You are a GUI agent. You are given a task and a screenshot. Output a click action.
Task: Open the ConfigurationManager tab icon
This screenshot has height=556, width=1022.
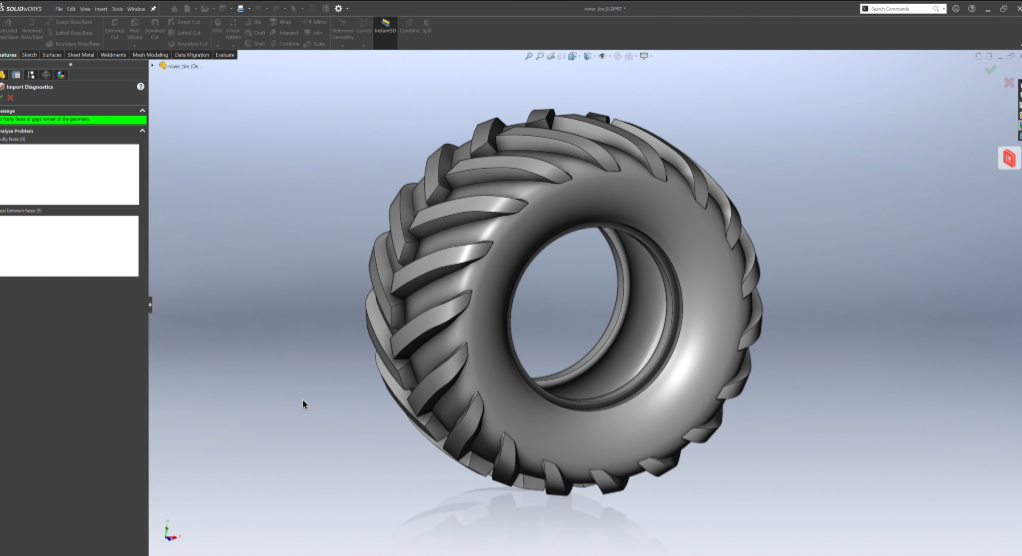click(x=31, y=75)
